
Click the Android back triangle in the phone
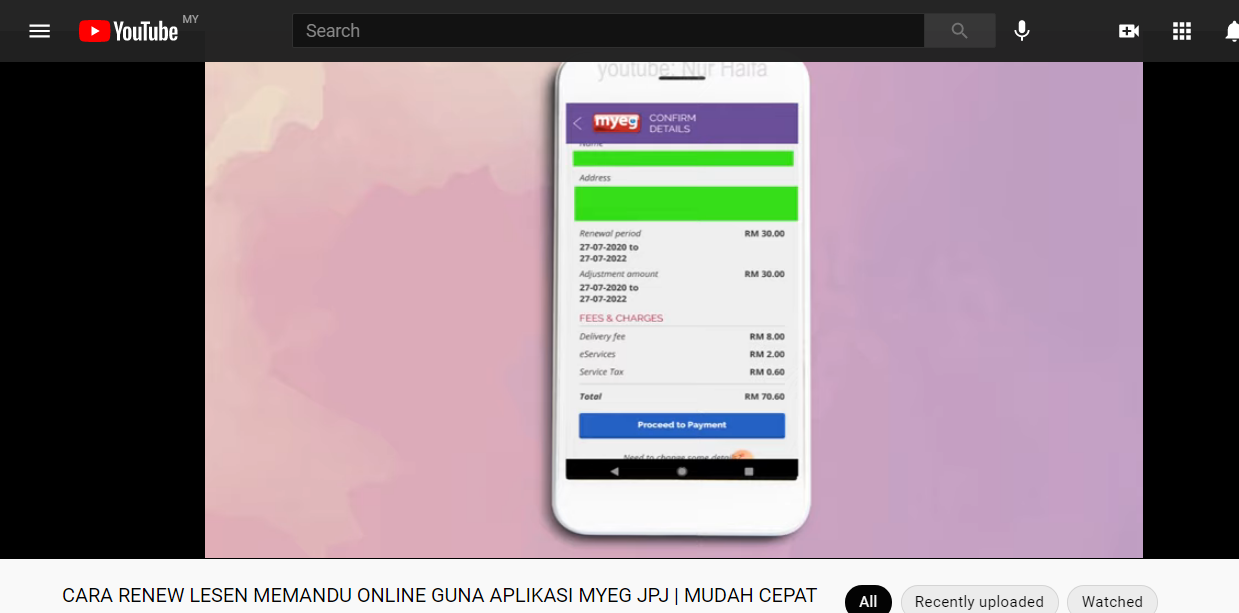[614, 470]
